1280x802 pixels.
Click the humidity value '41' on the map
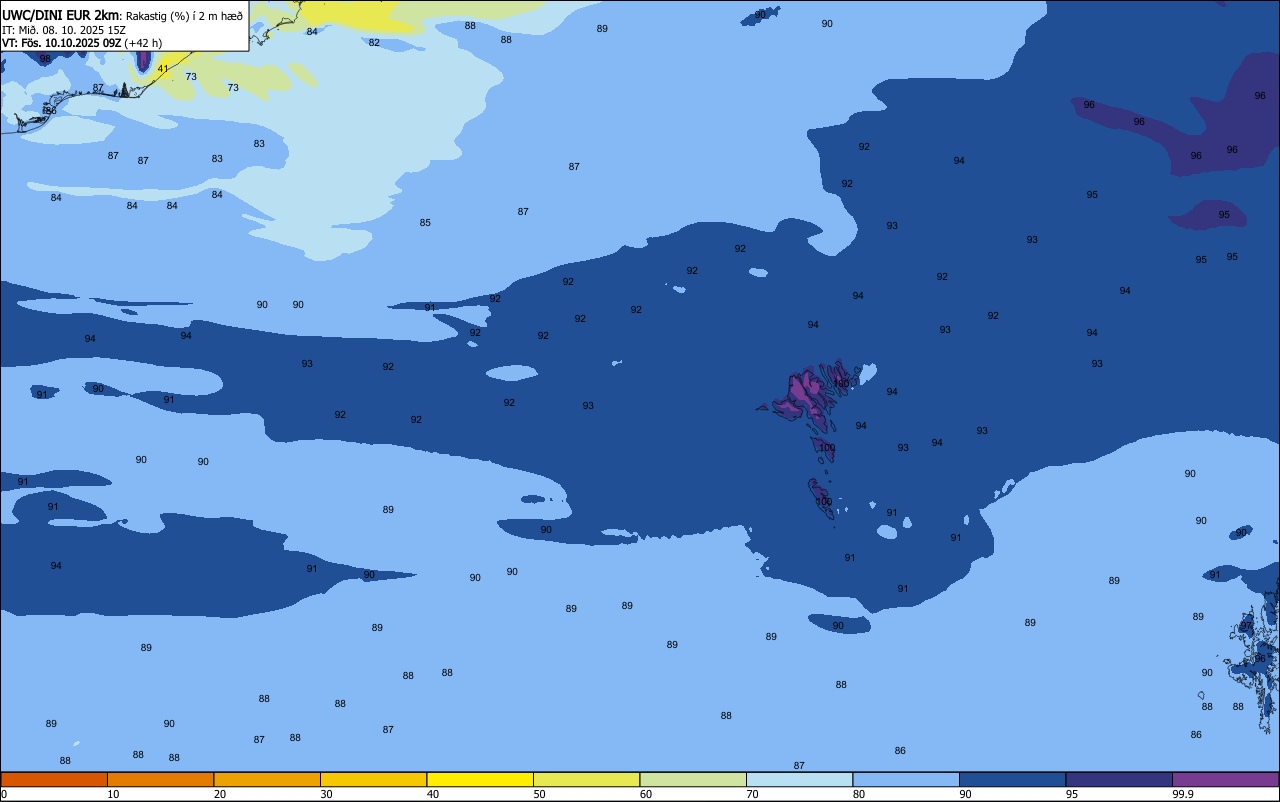point(163,69)
